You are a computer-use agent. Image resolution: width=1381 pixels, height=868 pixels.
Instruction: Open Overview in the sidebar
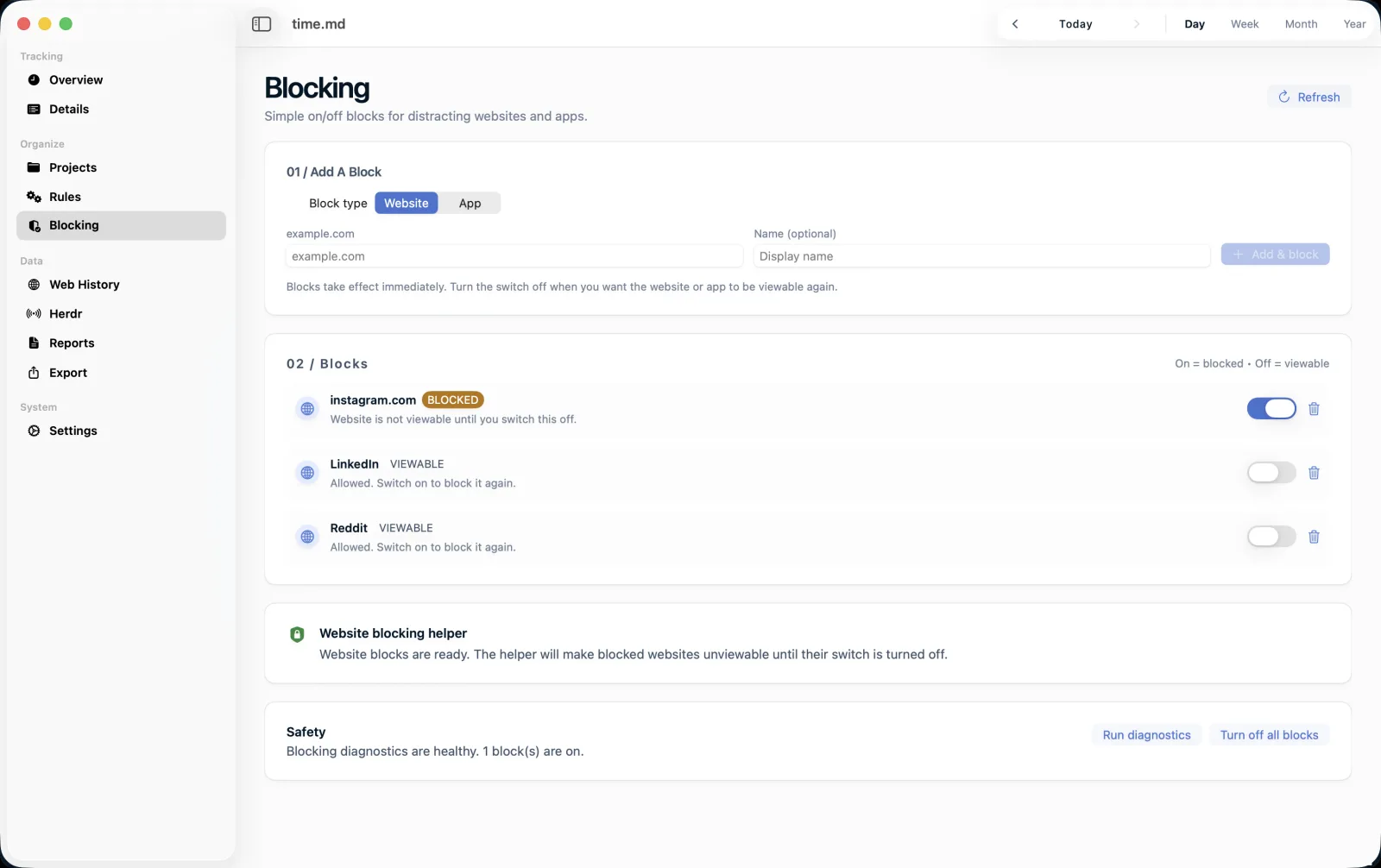coord(121,79)
